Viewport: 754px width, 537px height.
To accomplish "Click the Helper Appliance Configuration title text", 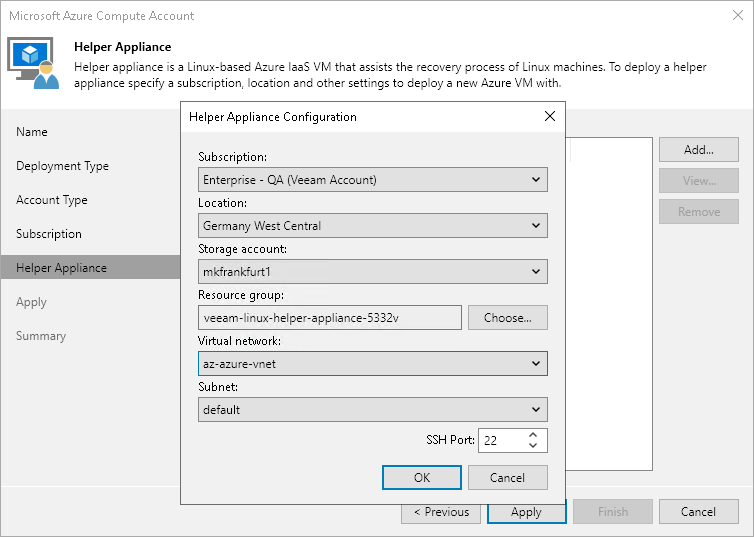I will click(x=273, y=117).
